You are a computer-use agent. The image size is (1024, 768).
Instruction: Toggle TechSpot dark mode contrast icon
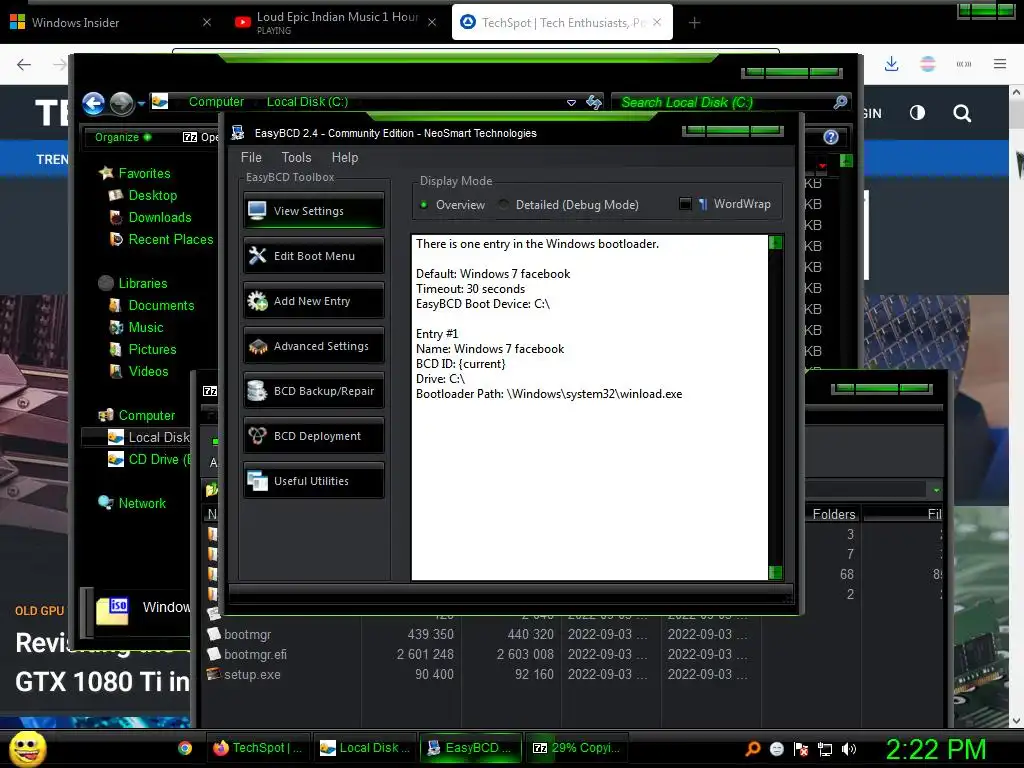click(x=918, y=113)
